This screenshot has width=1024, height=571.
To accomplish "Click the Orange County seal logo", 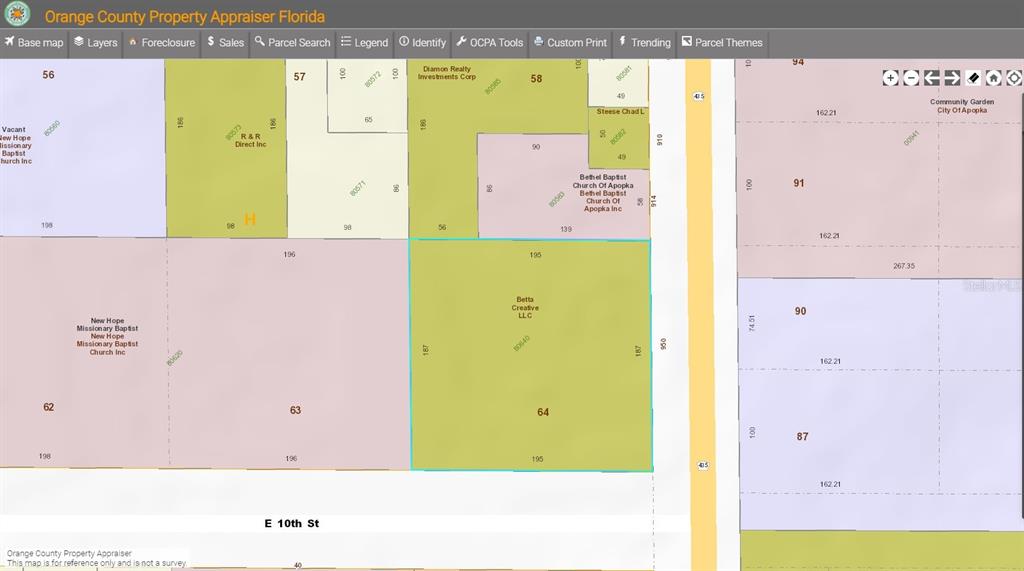I will (x=17, y=15).
